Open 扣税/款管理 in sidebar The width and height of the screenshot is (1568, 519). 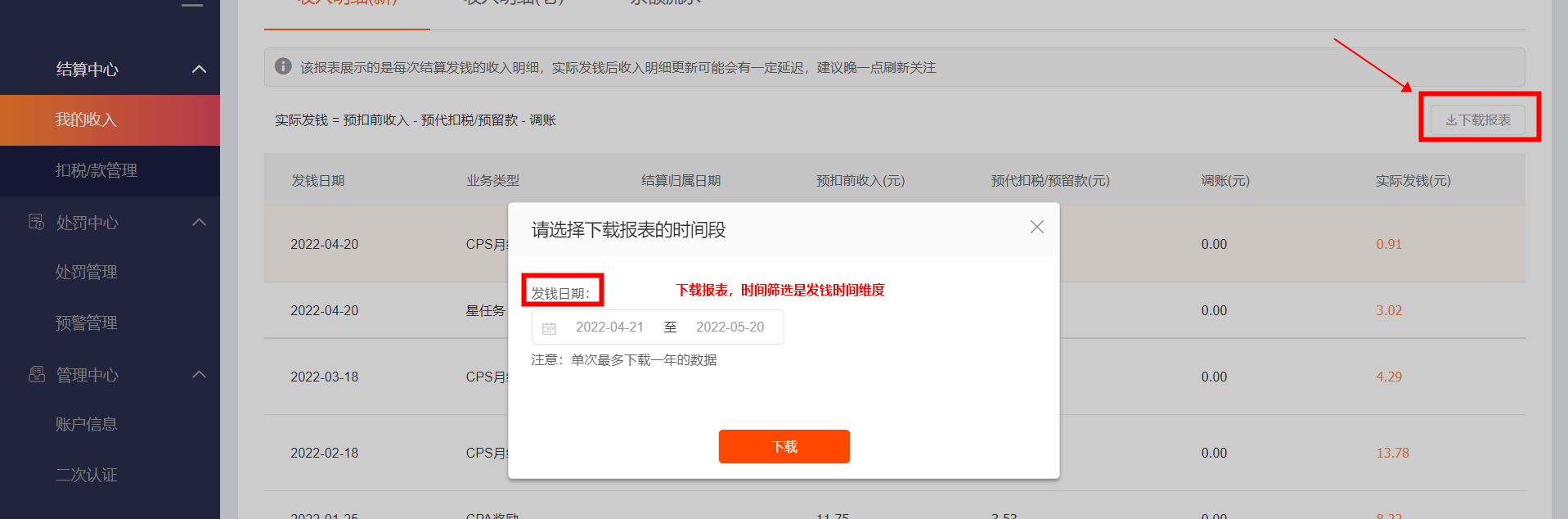(110, 171)
